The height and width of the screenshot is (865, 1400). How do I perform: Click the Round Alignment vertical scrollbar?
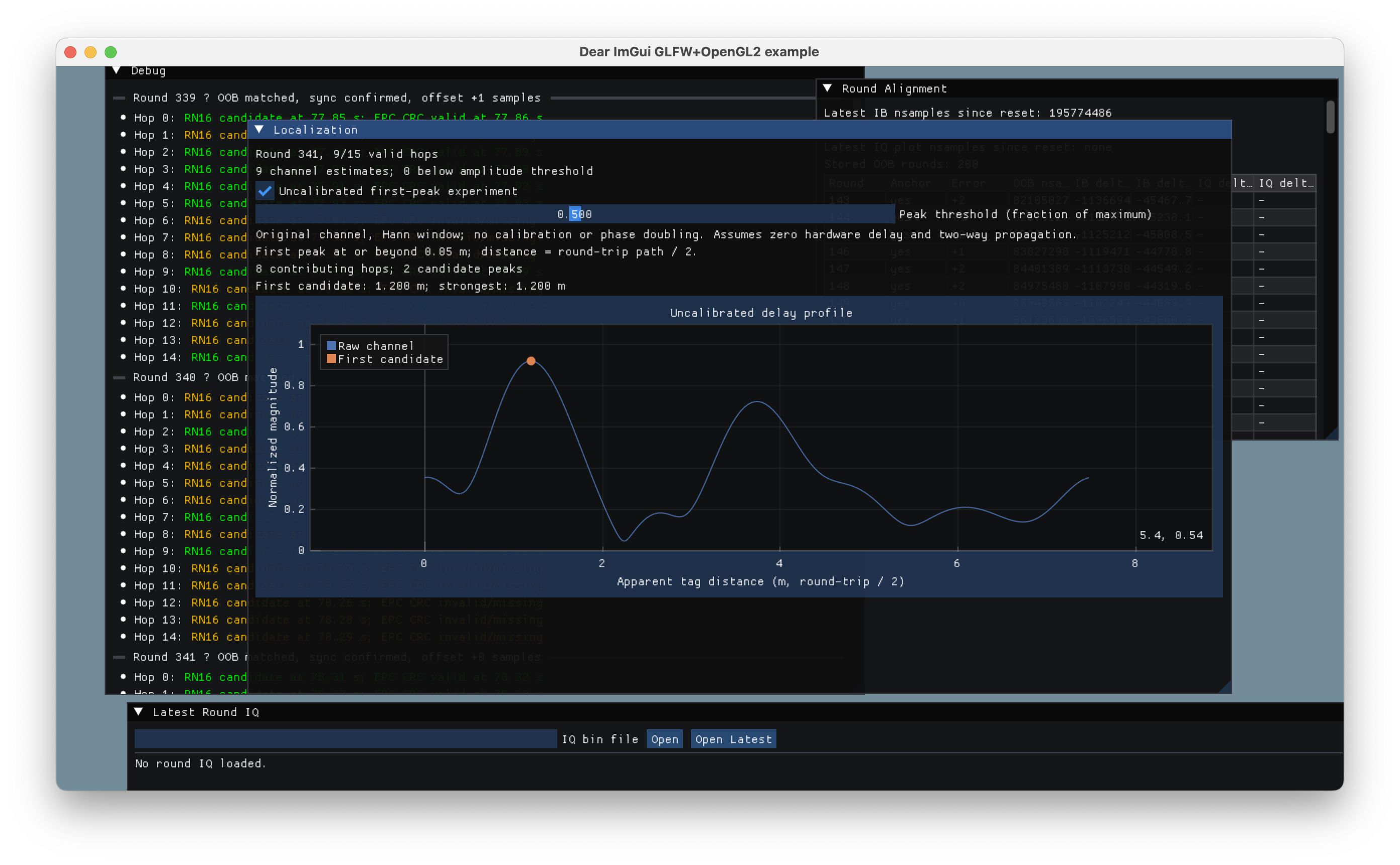click(1331, 117)
